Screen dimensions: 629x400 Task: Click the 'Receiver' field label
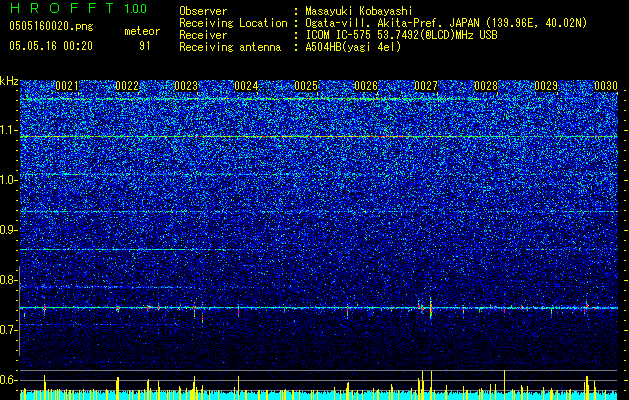coord(203,35)
